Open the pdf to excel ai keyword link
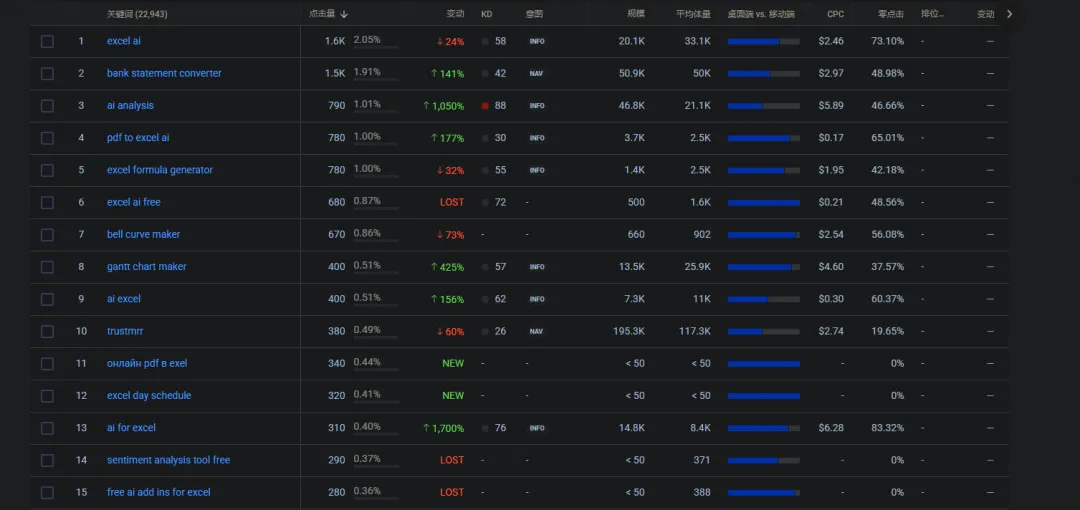This screenshot has width=1080, height=510. tap(138, 138)
